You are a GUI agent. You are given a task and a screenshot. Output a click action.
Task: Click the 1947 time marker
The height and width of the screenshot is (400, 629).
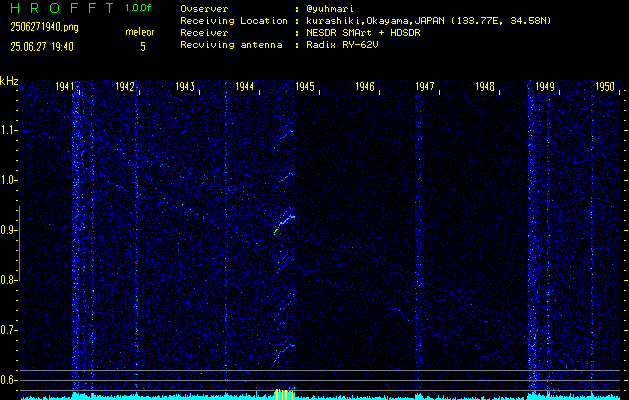pyautogui.click(x=425, y=87)
